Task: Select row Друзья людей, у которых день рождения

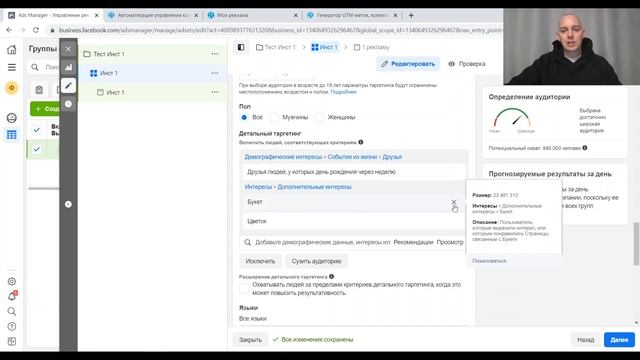Action: 353,172
